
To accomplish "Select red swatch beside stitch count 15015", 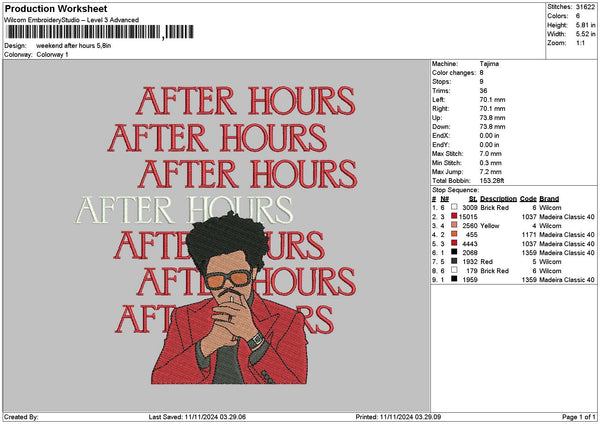I will [x=454, y=216].
